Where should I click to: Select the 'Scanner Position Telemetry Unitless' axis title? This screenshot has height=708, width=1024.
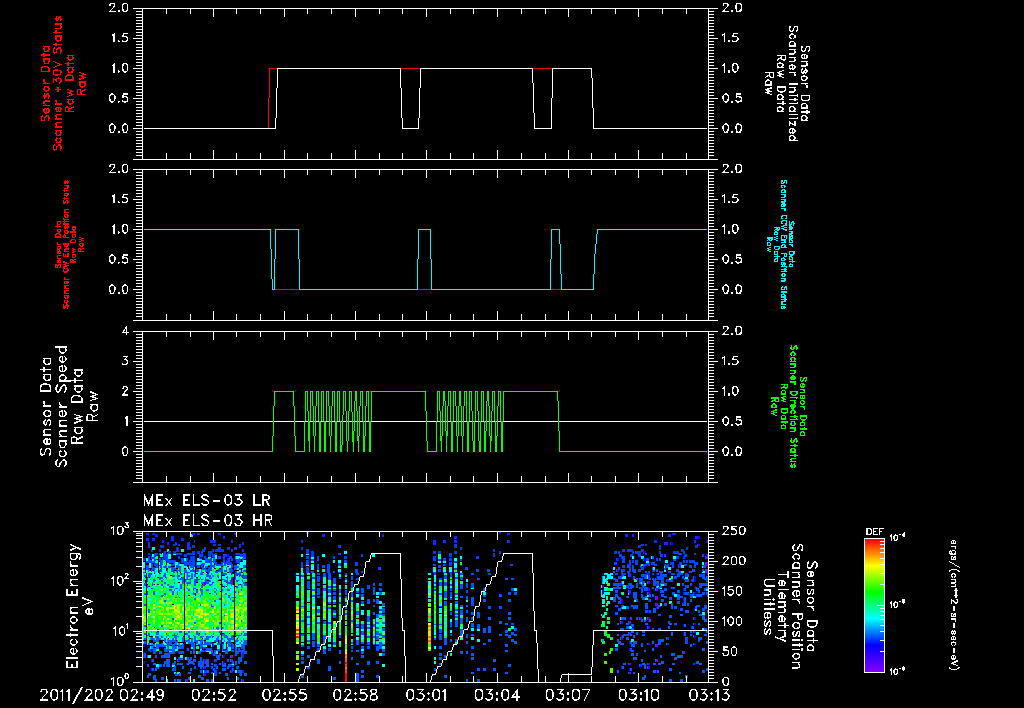790,606
